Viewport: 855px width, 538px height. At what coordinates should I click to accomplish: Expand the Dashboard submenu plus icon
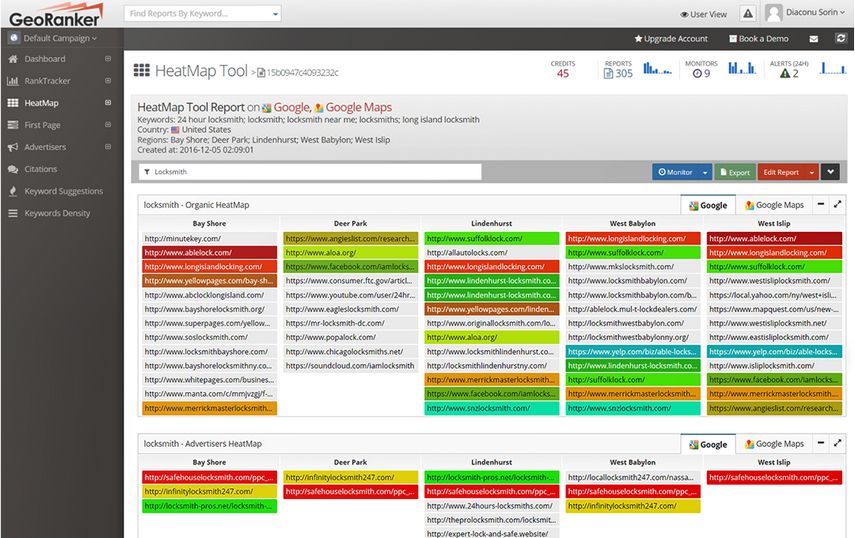108,58
